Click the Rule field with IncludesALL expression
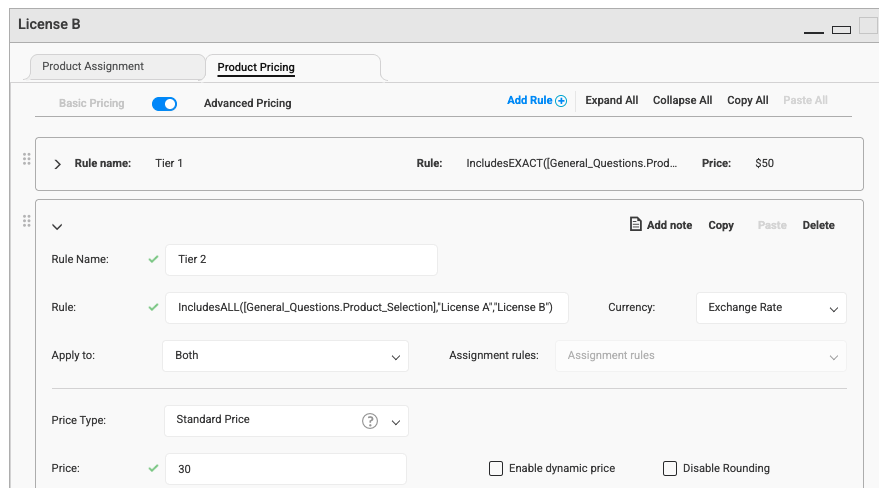The image size is (879, 488). click(367, 308)
